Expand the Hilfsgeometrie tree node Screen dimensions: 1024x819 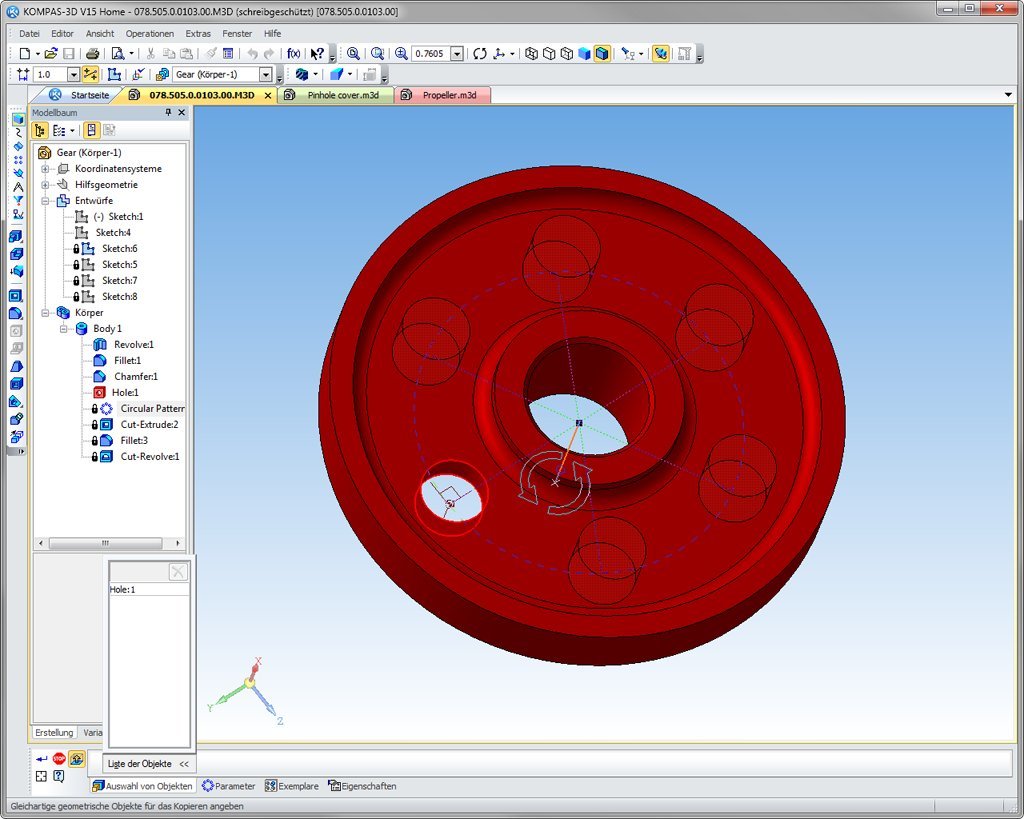click(45, 185)
